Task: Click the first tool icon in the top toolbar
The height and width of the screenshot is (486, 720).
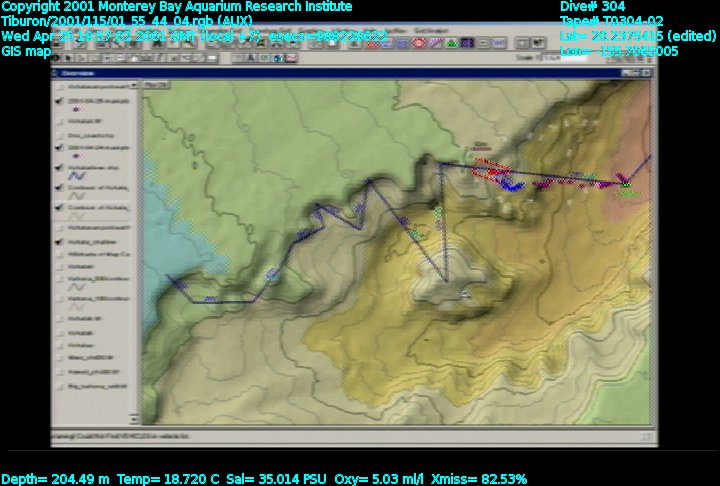Action: (60, 43)
